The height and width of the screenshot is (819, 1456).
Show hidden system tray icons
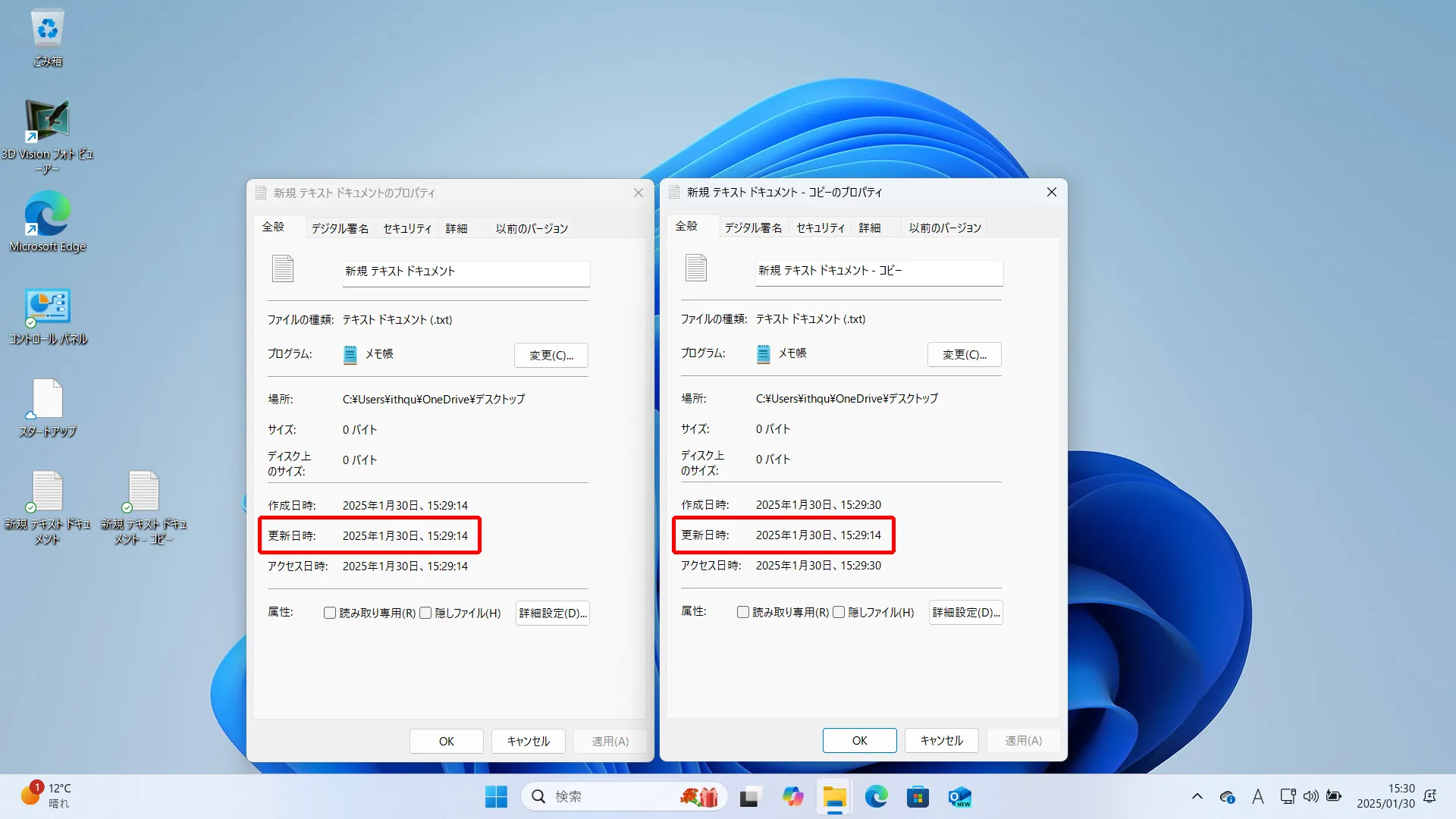pos(1197,796)
